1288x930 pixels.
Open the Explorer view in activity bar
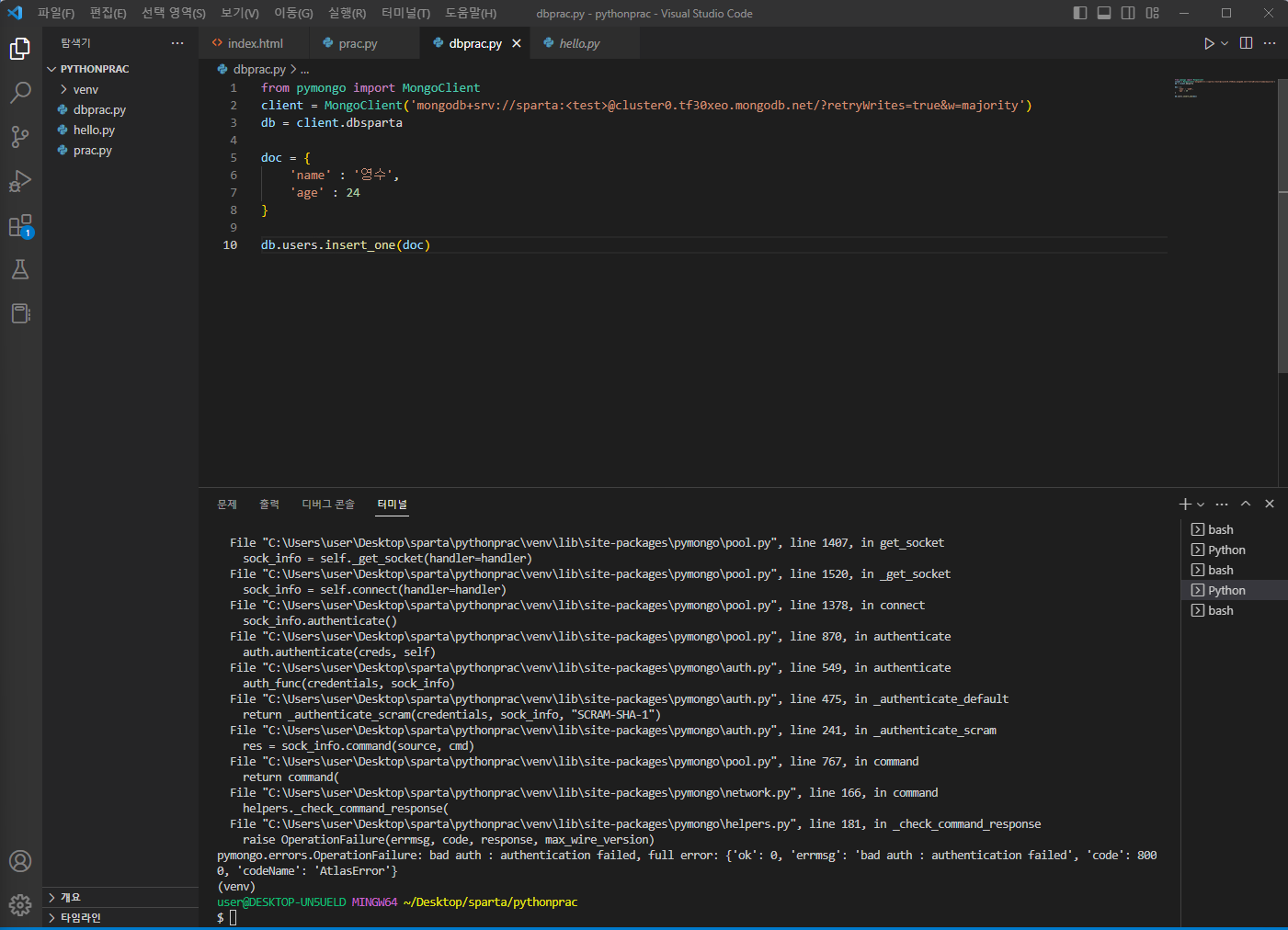[x=20, y=49]
